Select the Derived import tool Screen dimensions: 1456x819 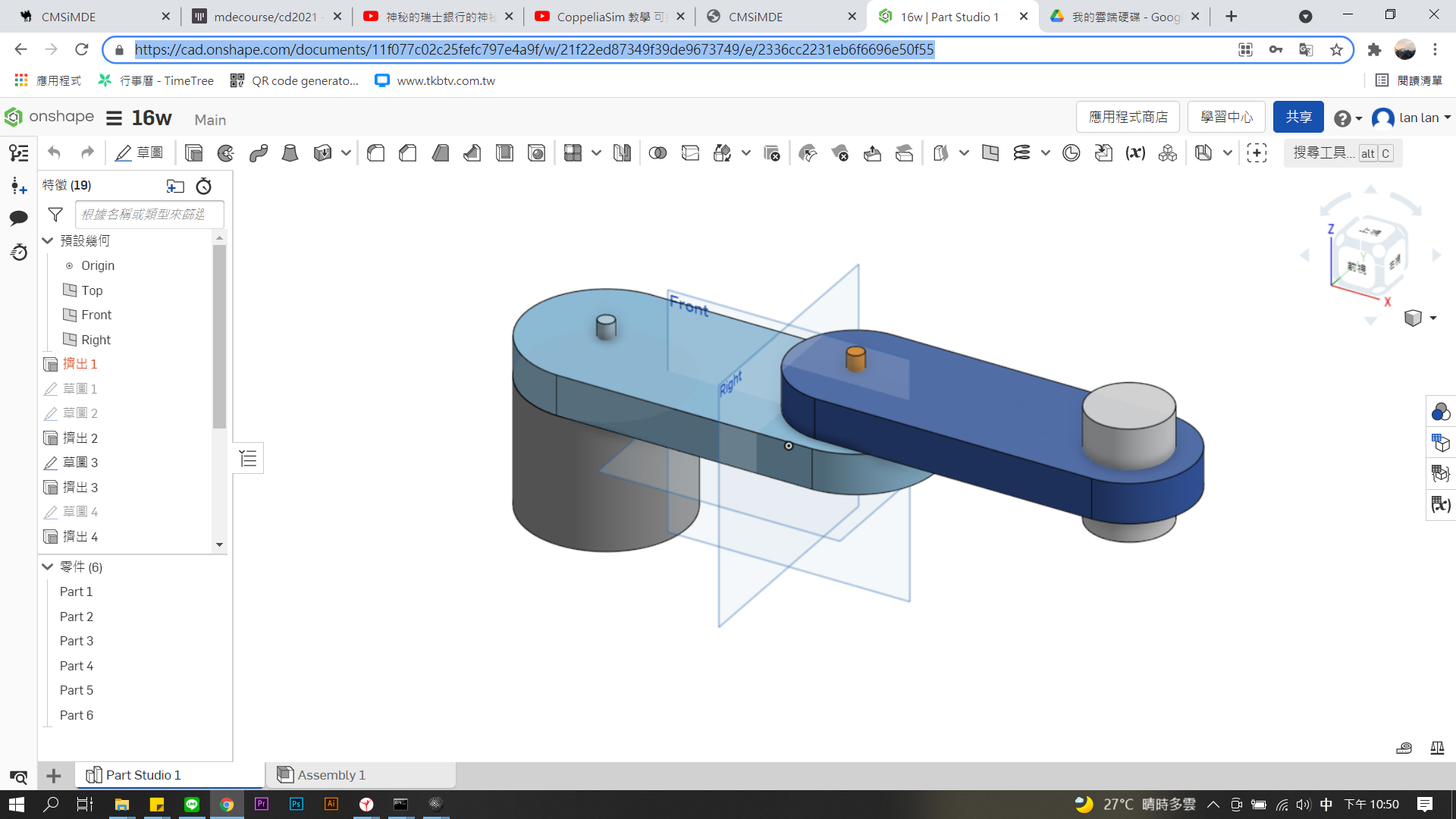(x=1103, y=153)
